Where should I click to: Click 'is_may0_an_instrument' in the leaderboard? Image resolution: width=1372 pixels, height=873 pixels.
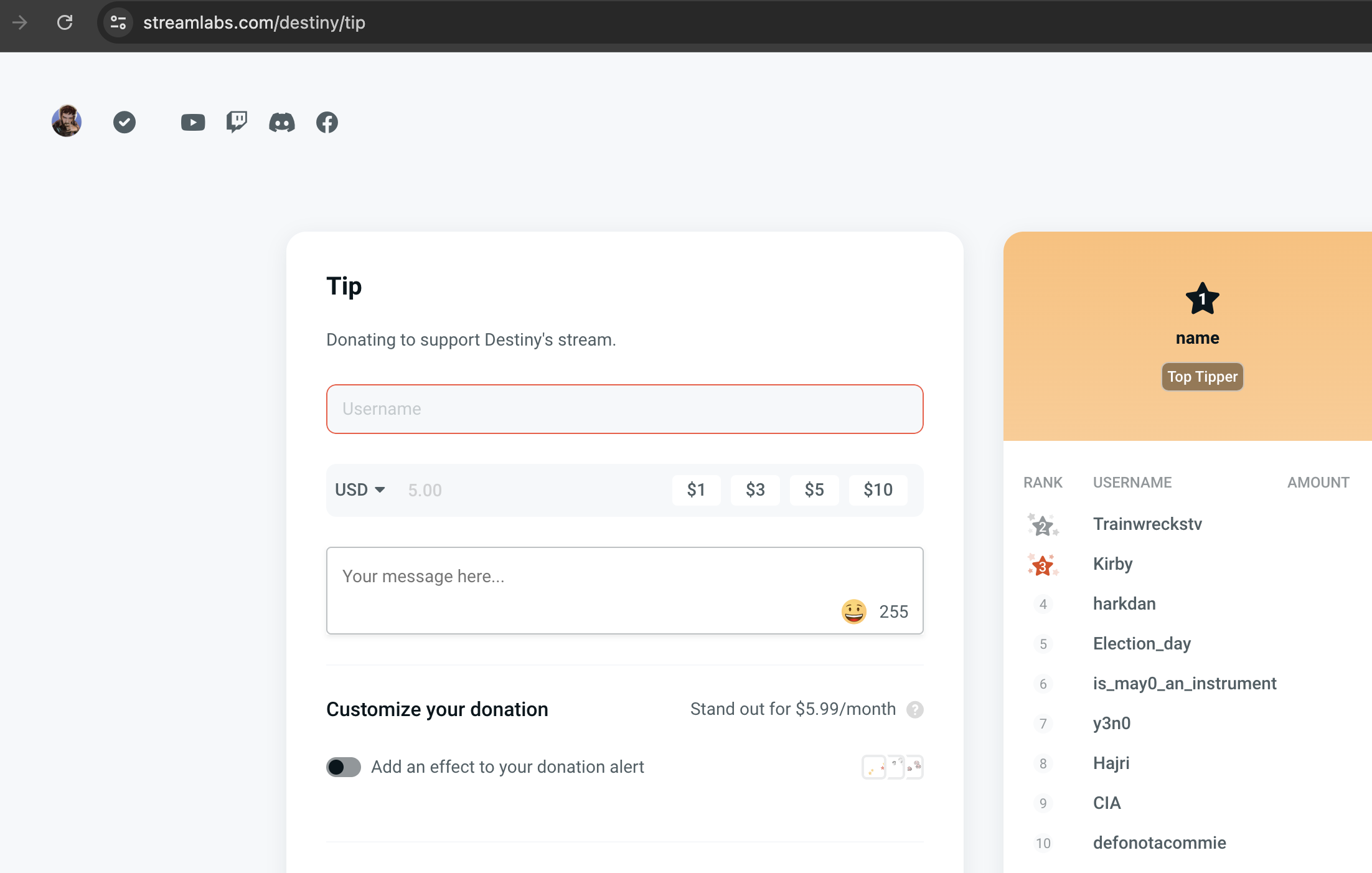tap(1185, 684)
